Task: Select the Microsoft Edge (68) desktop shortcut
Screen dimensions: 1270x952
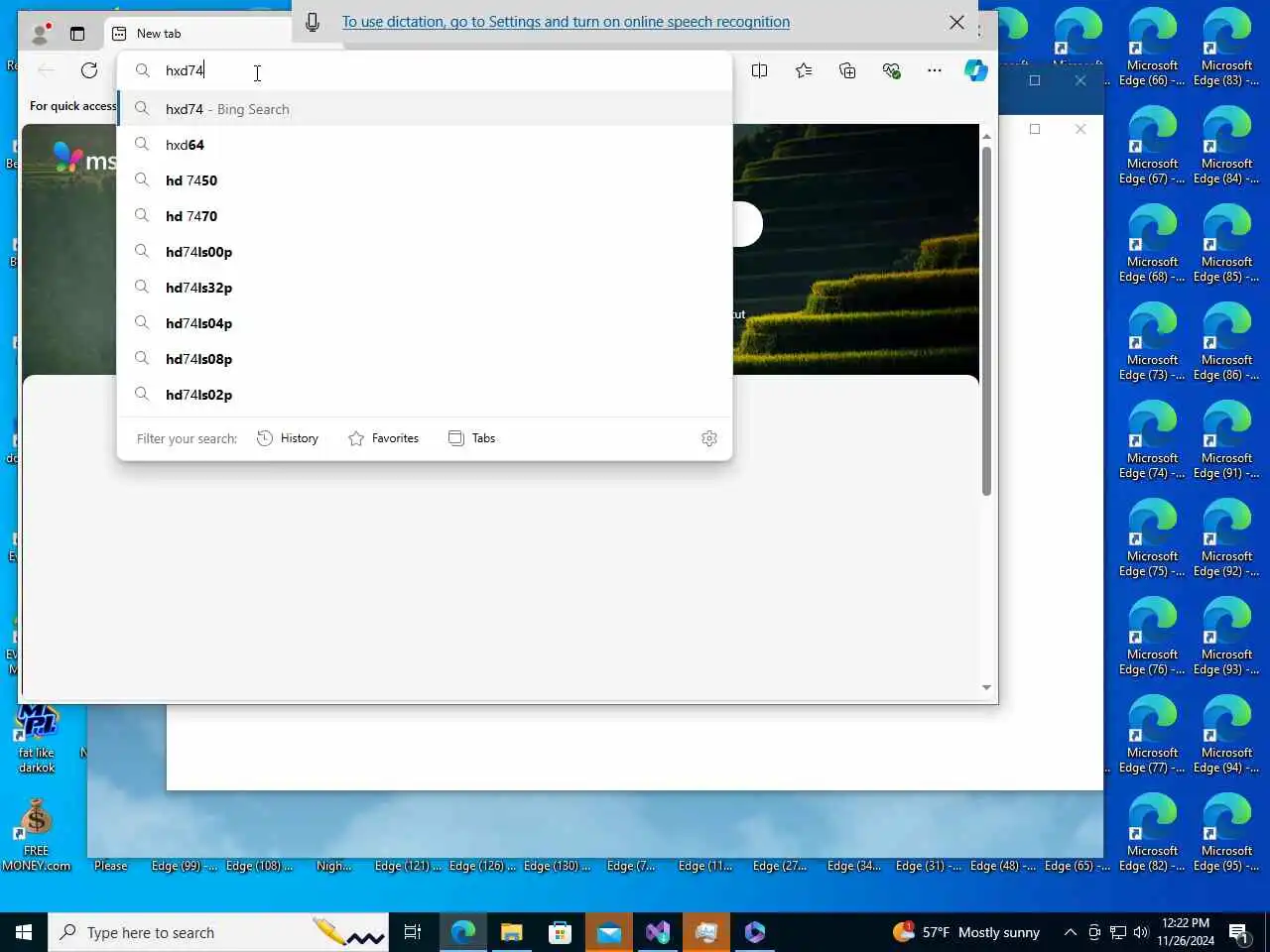Action: (1152, 244)
